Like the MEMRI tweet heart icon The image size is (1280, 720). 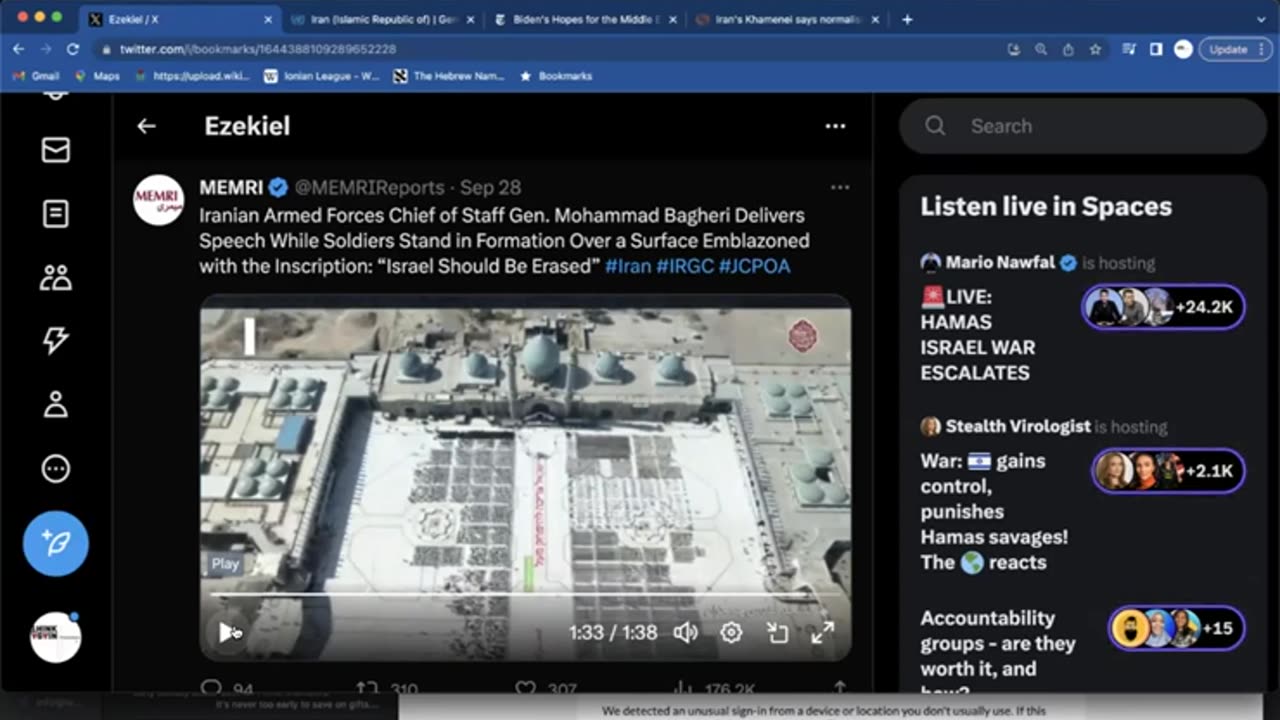coord(525,688)
